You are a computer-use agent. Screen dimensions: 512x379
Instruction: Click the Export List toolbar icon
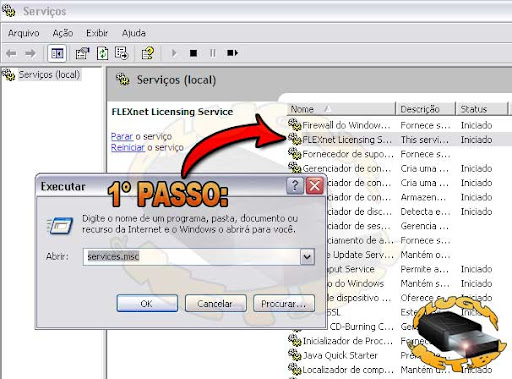tap(121, 53)
